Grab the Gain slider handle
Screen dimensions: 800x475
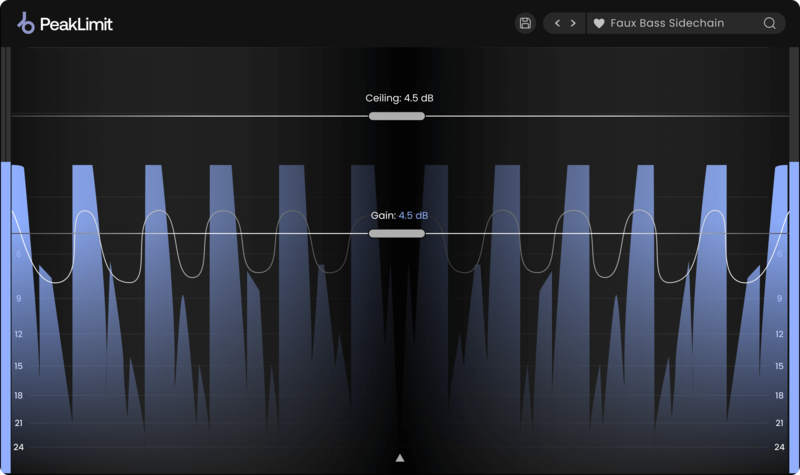pyautogui.click(x=397, y=234)
